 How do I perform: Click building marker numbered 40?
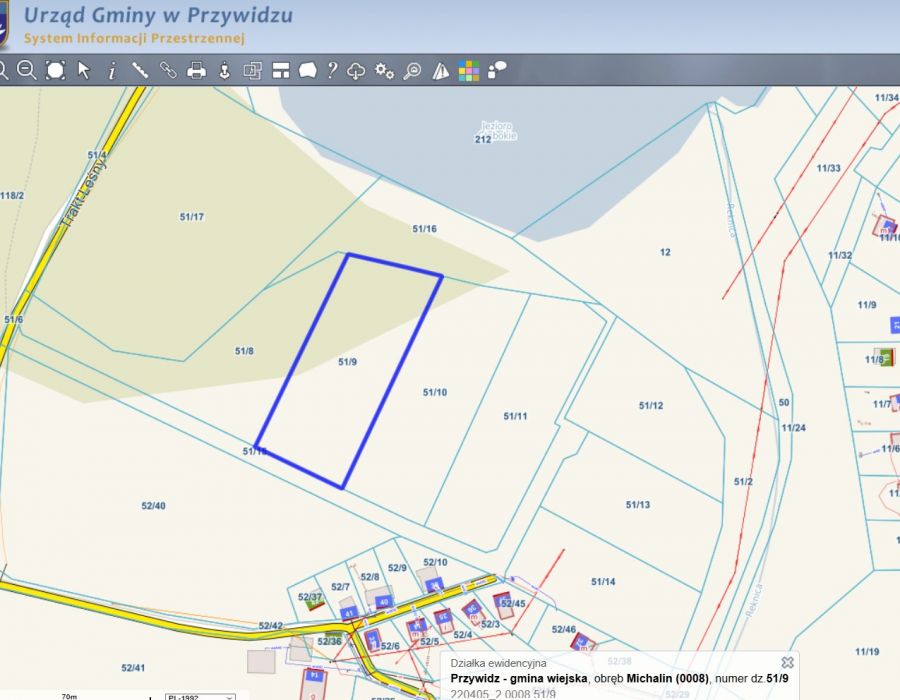(x=384, y=602)
